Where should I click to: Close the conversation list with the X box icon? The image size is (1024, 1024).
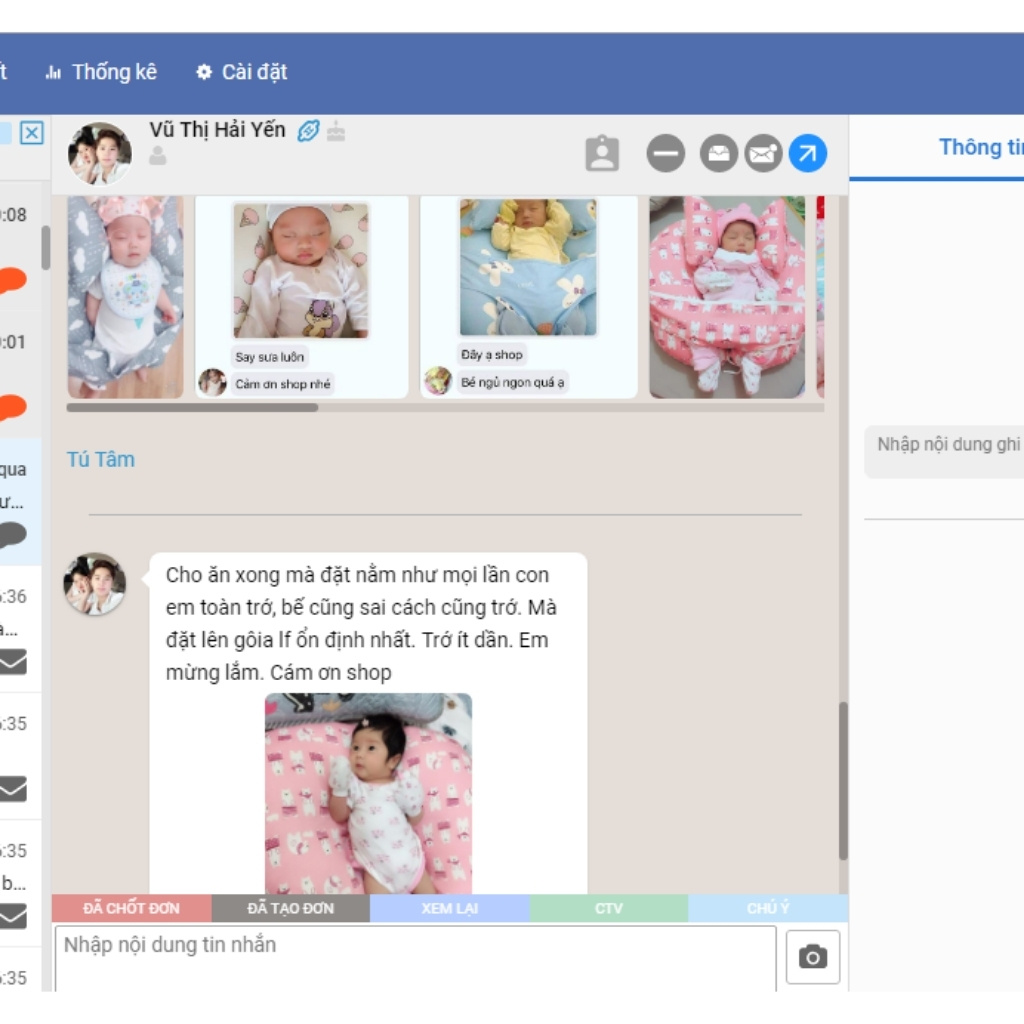(32, 133)
